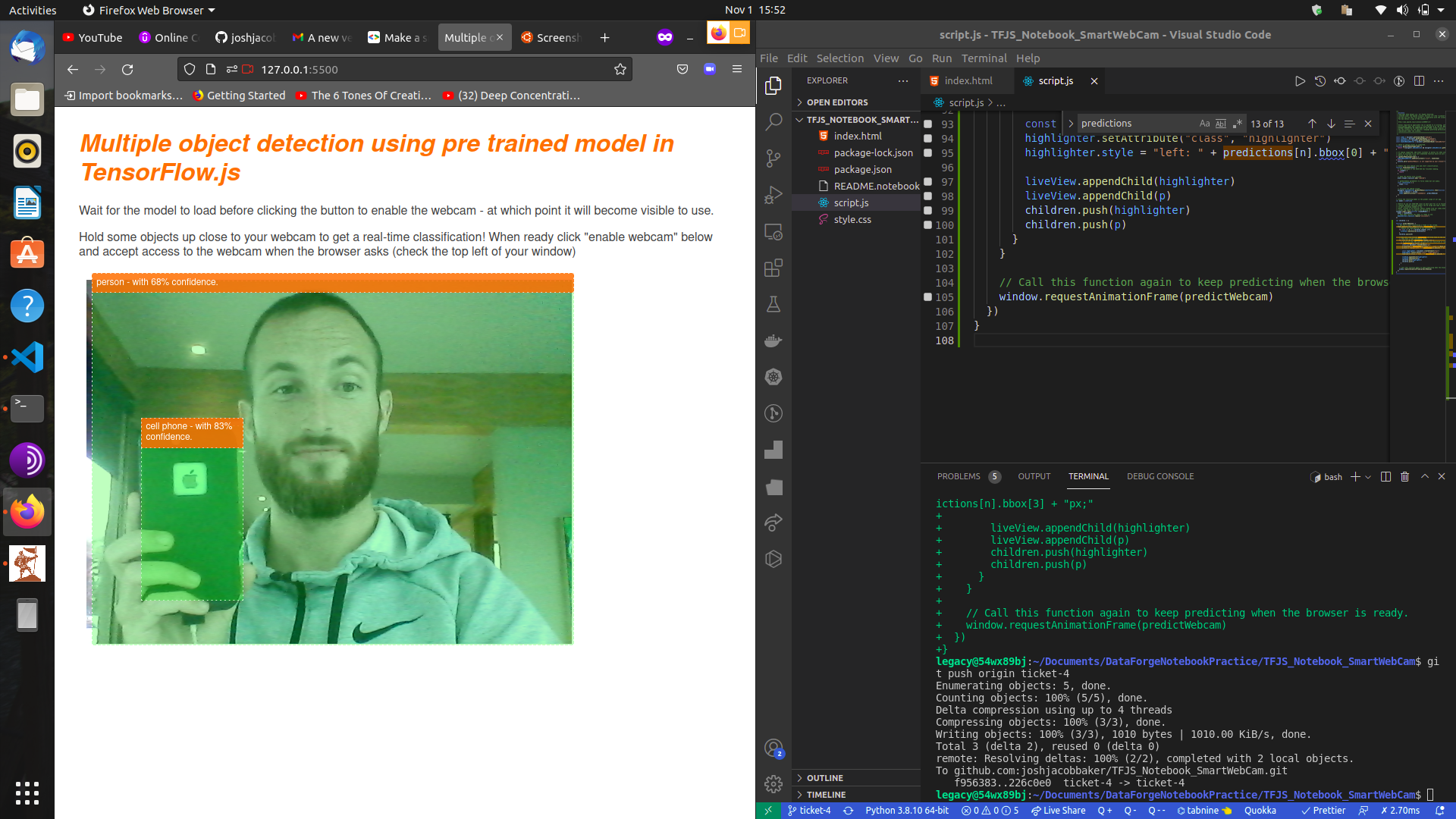Click the ticket-4 branch in status bar
Screen dimensions: 1456x819
[x=809, y=811]
